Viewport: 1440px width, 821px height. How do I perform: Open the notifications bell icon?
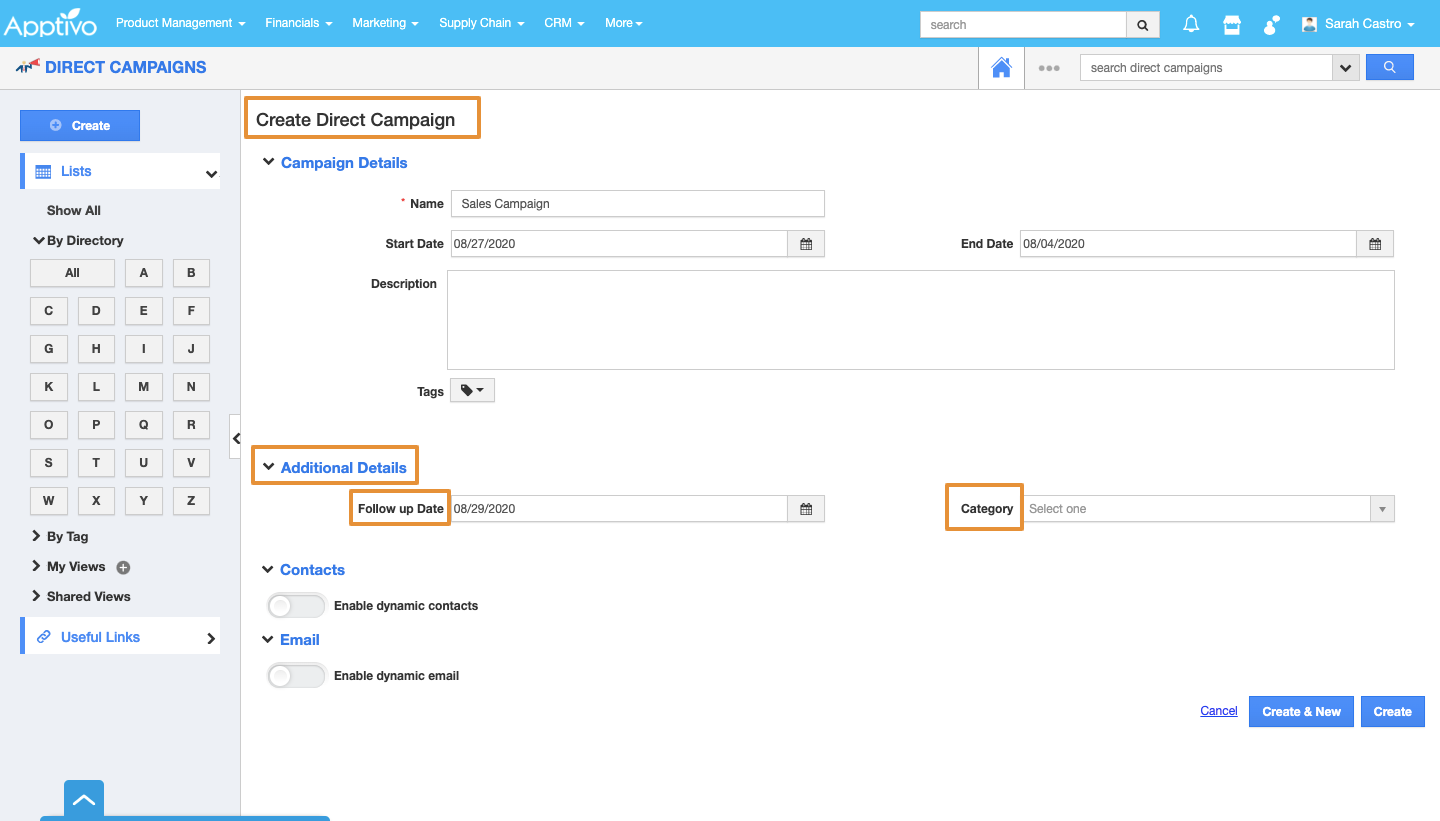pyautogui.click(x=1191, y=25)
